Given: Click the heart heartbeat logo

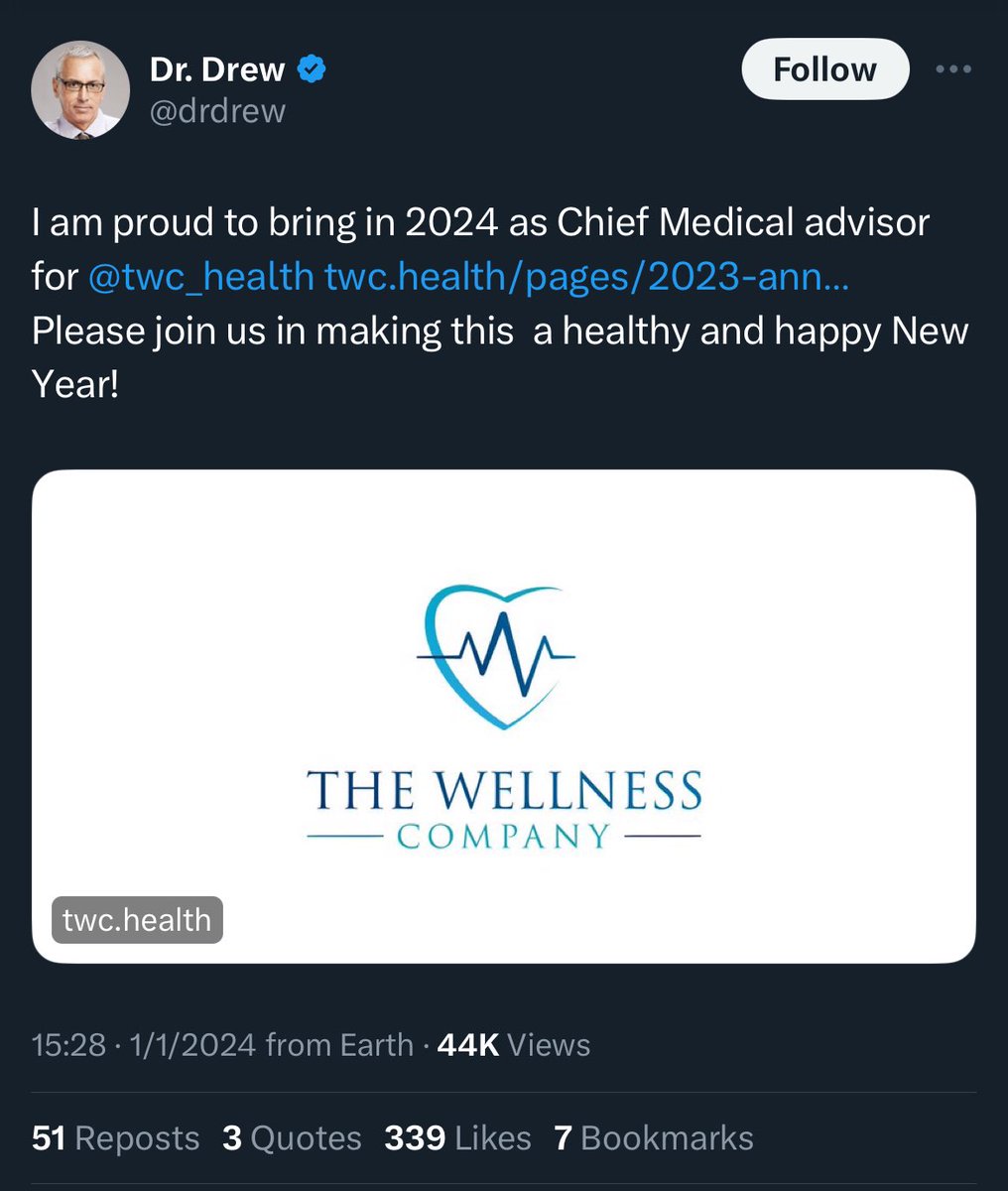Looking at the screenshot, I should [496, 657].
